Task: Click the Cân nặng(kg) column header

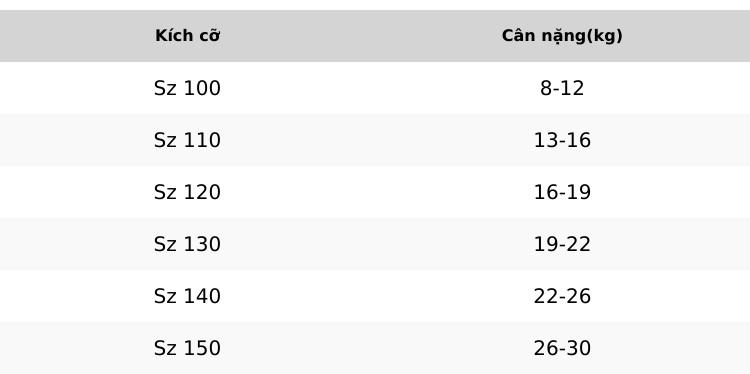Action: coord(562,36)
